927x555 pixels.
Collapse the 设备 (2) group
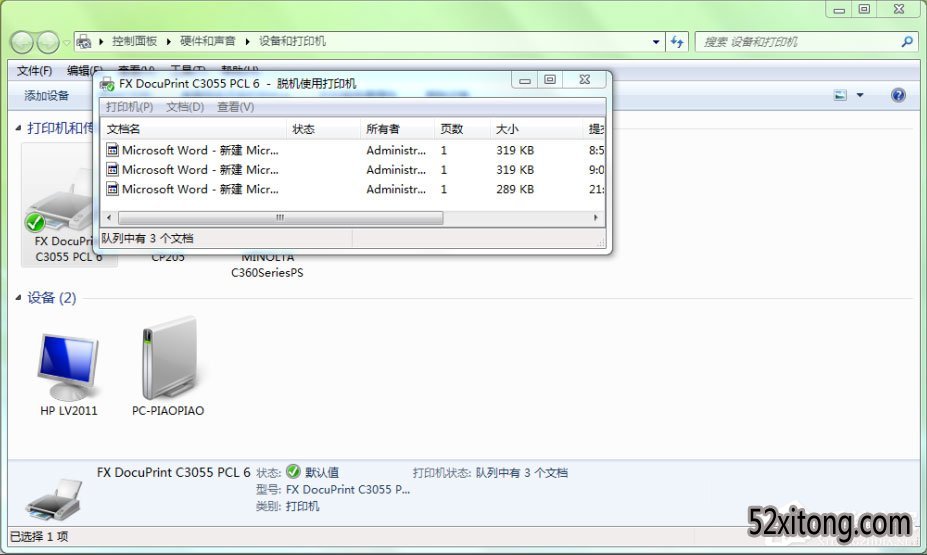[18, 297]
